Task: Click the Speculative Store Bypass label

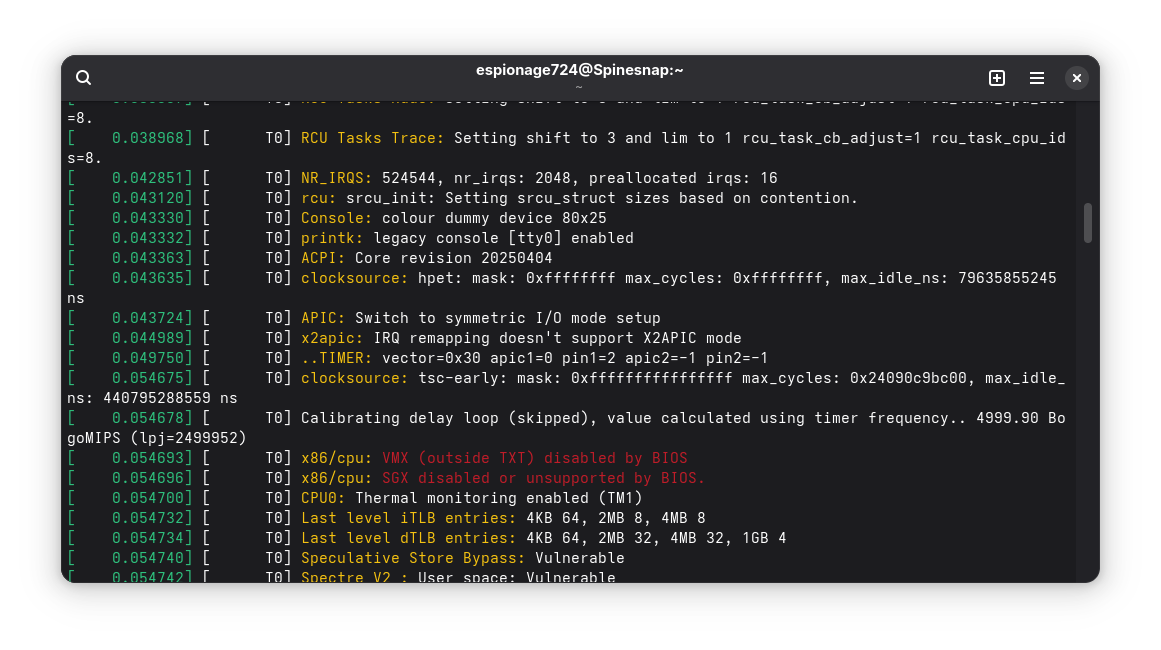Action: (413, 558)
